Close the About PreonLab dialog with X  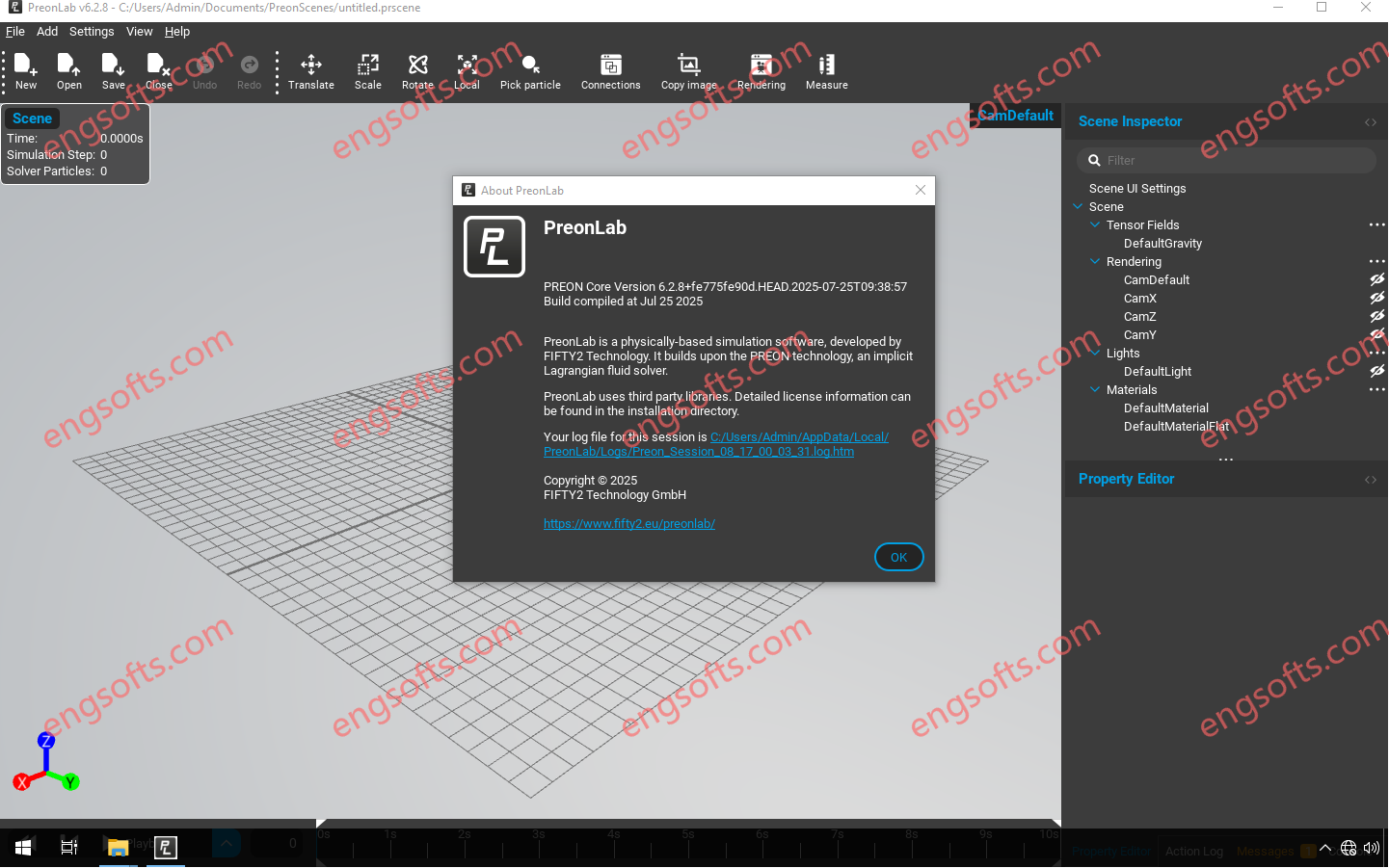[921, 191]
